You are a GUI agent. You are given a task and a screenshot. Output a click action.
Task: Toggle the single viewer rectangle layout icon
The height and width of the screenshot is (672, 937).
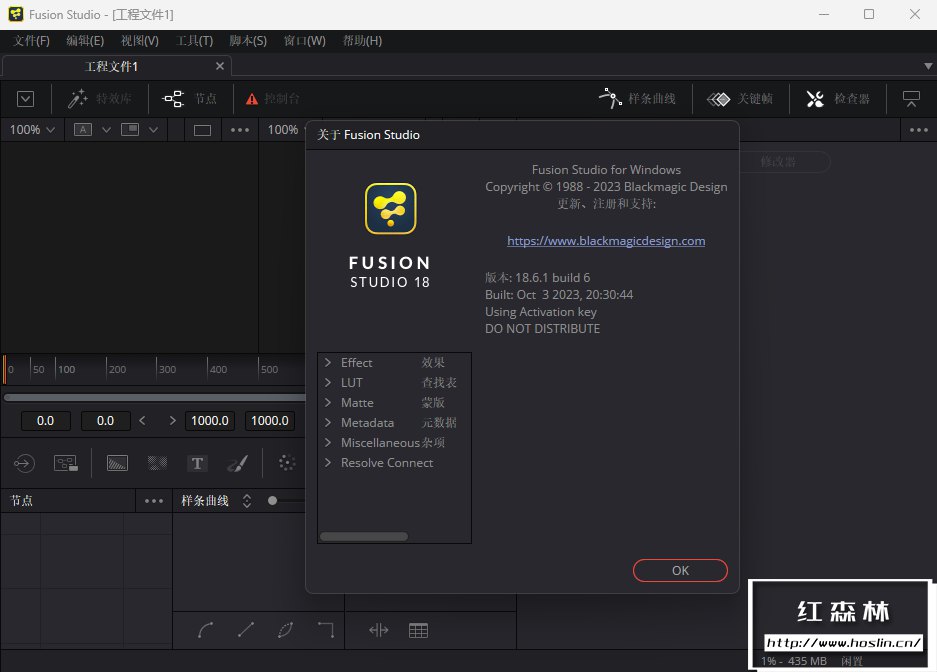[202, 130]
